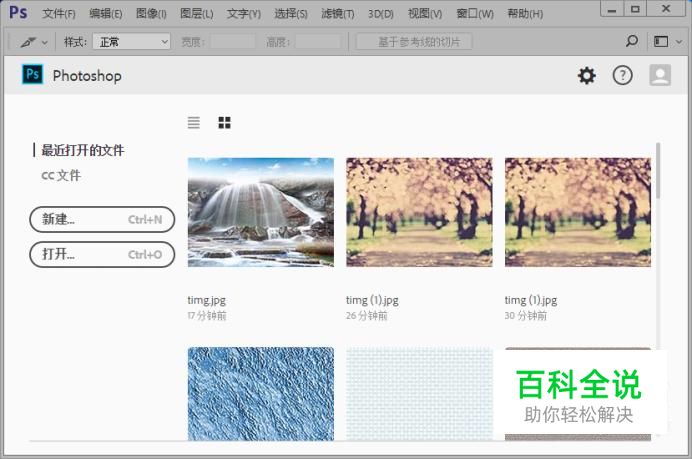The height and width of the screenshot is (459, 692).
Task: Maximize the Photoshop window
Action: [635, 9]
